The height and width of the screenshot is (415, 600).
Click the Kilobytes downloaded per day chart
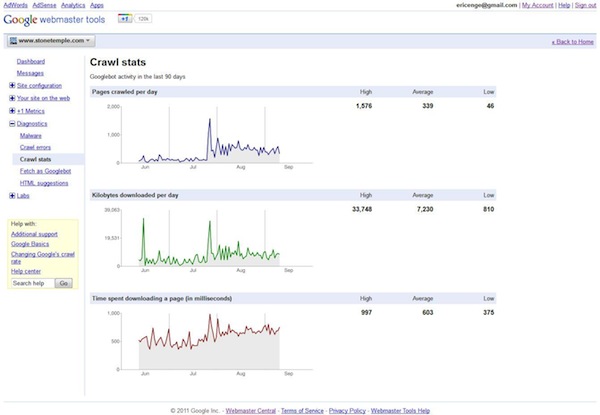(x=209, y=239)
